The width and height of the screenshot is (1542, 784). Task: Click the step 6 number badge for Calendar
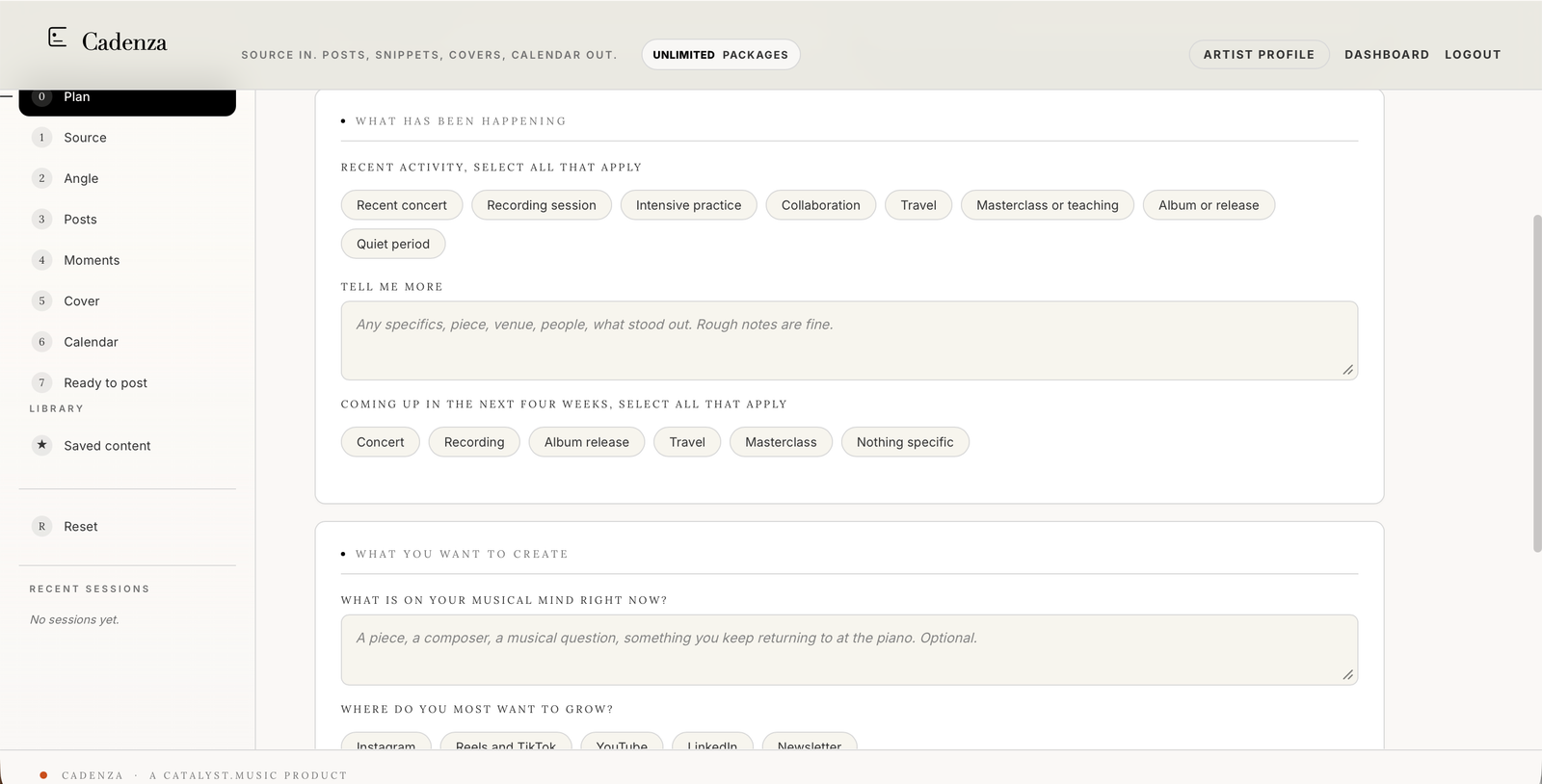(x=41, y=342)
